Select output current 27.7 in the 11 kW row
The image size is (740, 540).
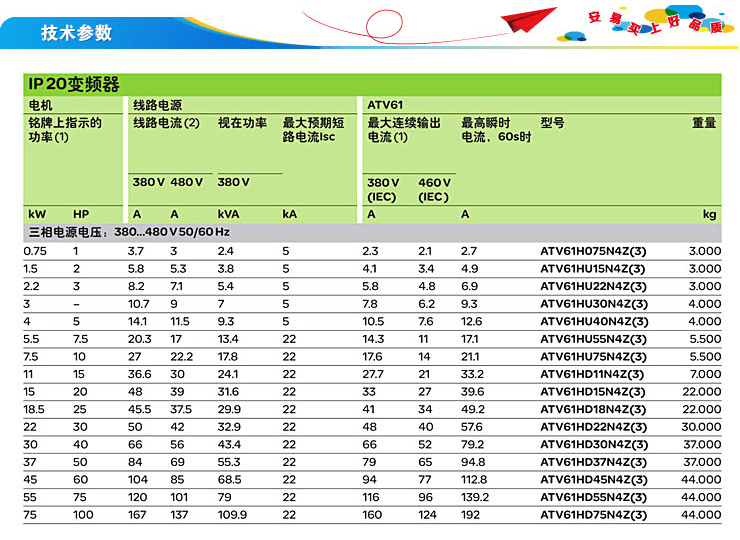click(x=373, y=374)
